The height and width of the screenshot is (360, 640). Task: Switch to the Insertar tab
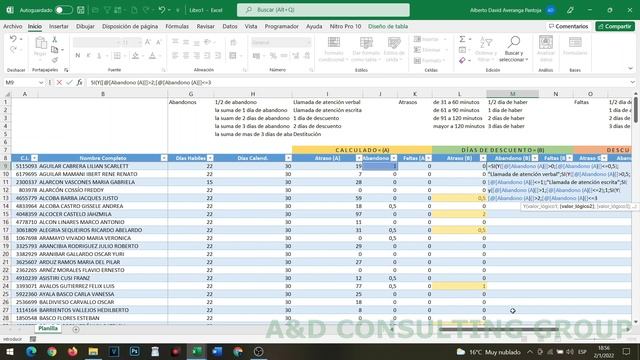[59, 26]
